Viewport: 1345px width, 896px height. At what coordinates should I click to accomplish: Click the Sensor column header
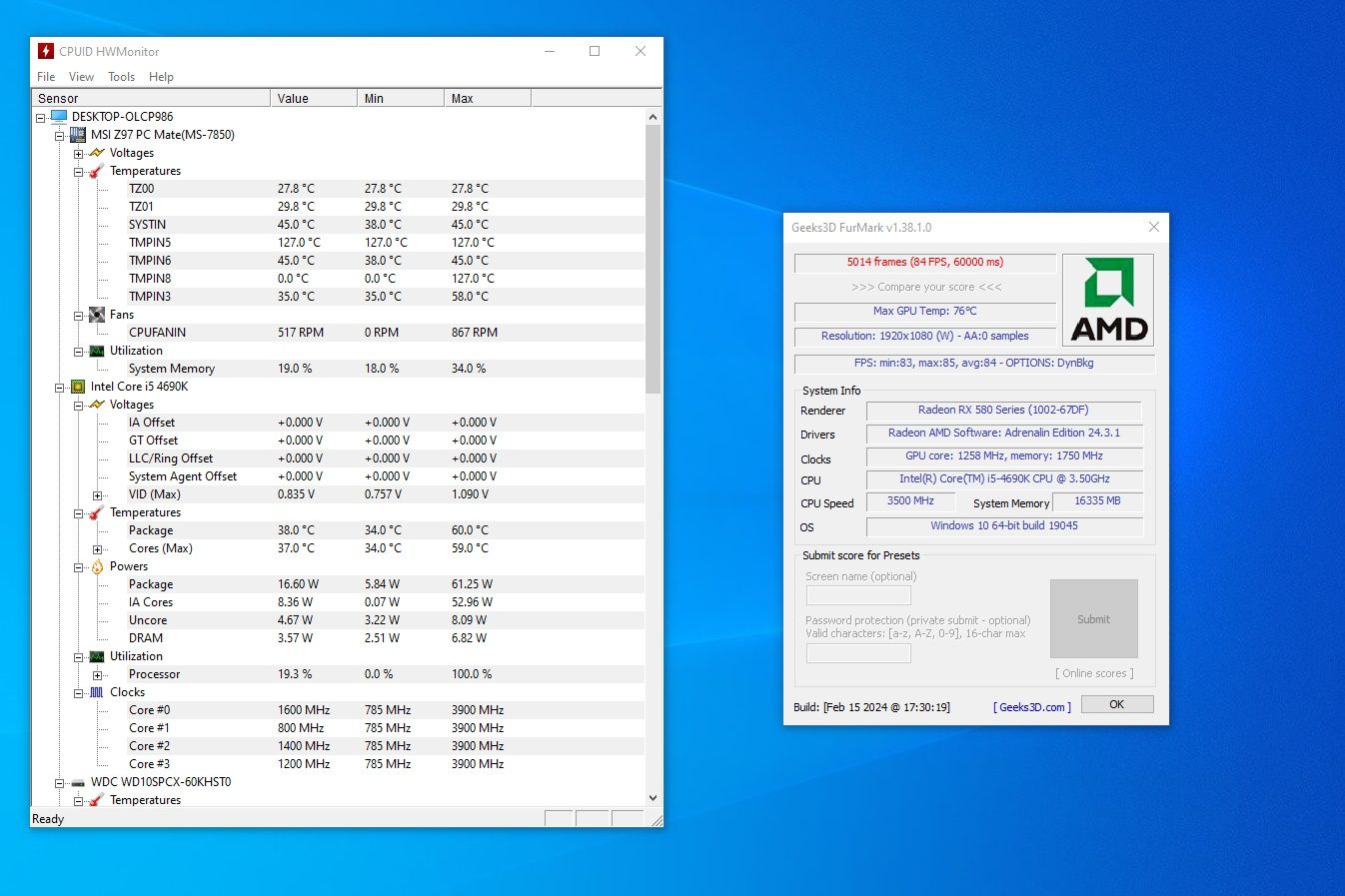point(151,98)
